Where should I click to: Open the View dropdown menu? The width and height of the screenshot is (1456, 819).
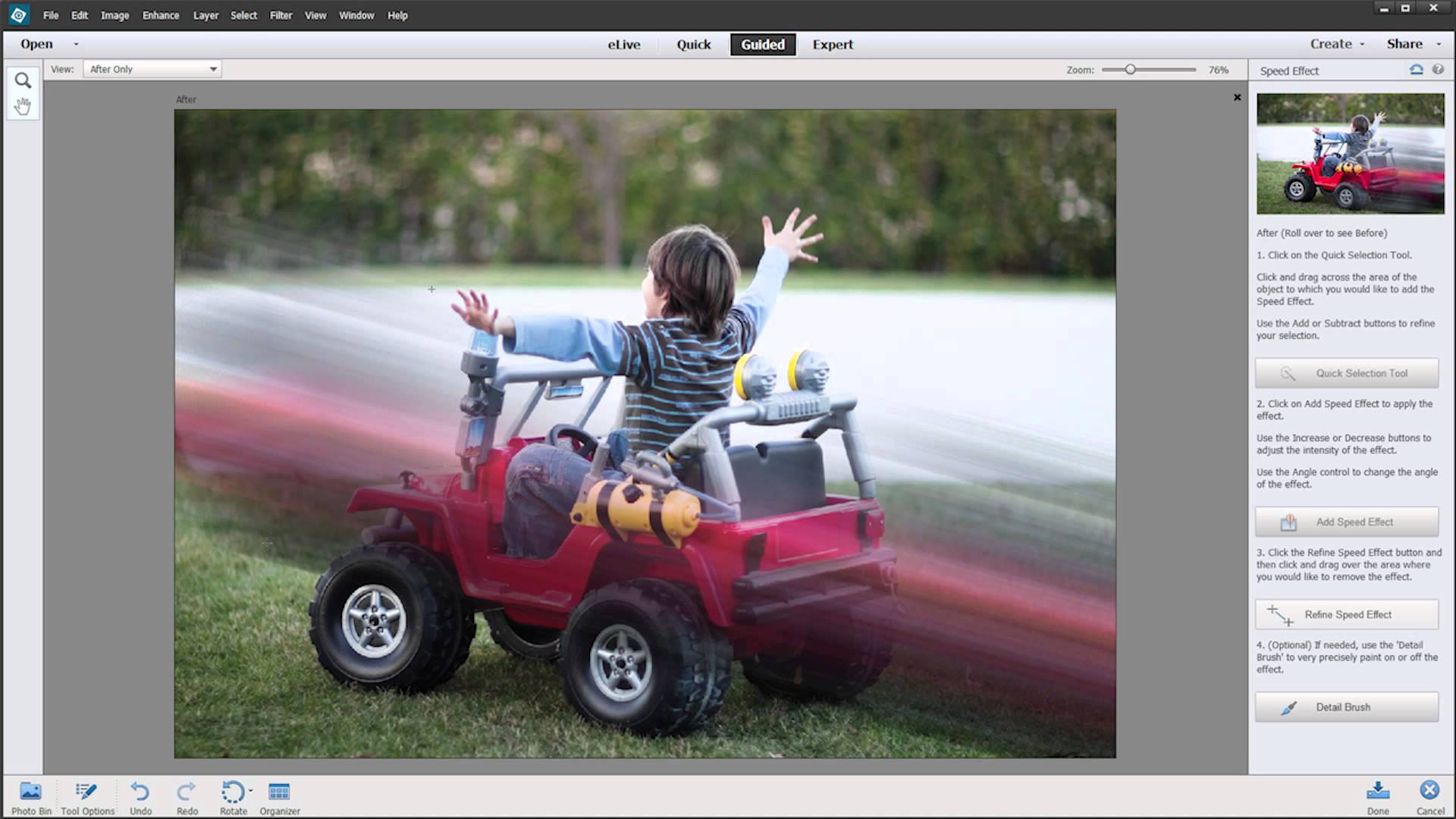[152, 69]
